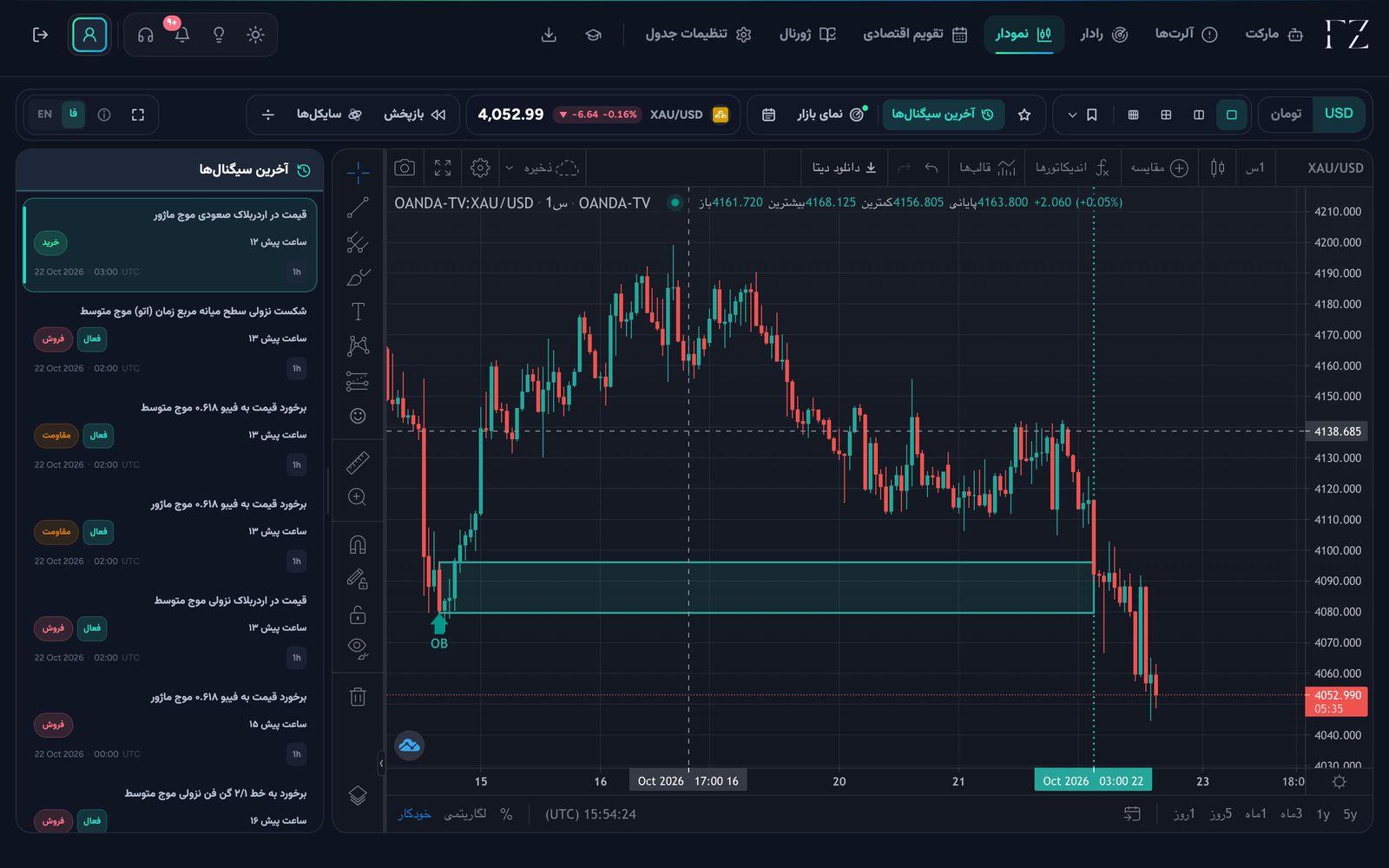Open support headset icon
1389x868 pixels.
click(x=146, y=35)
